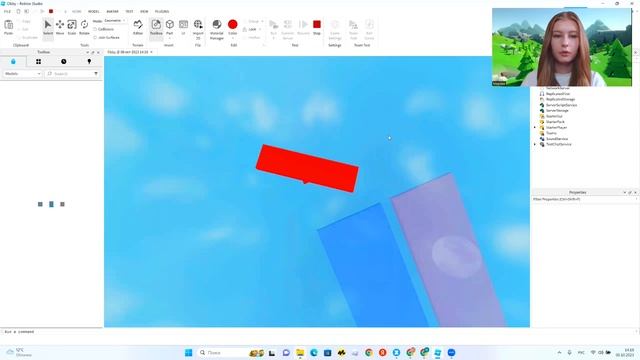Switch to the VIEW ribbon tab

coord(144,11)
